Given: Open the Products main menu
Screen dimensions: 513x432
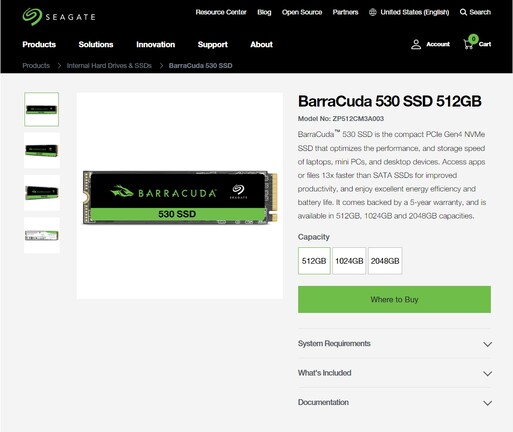Looking at the screenshot, I should pos(39,44).
